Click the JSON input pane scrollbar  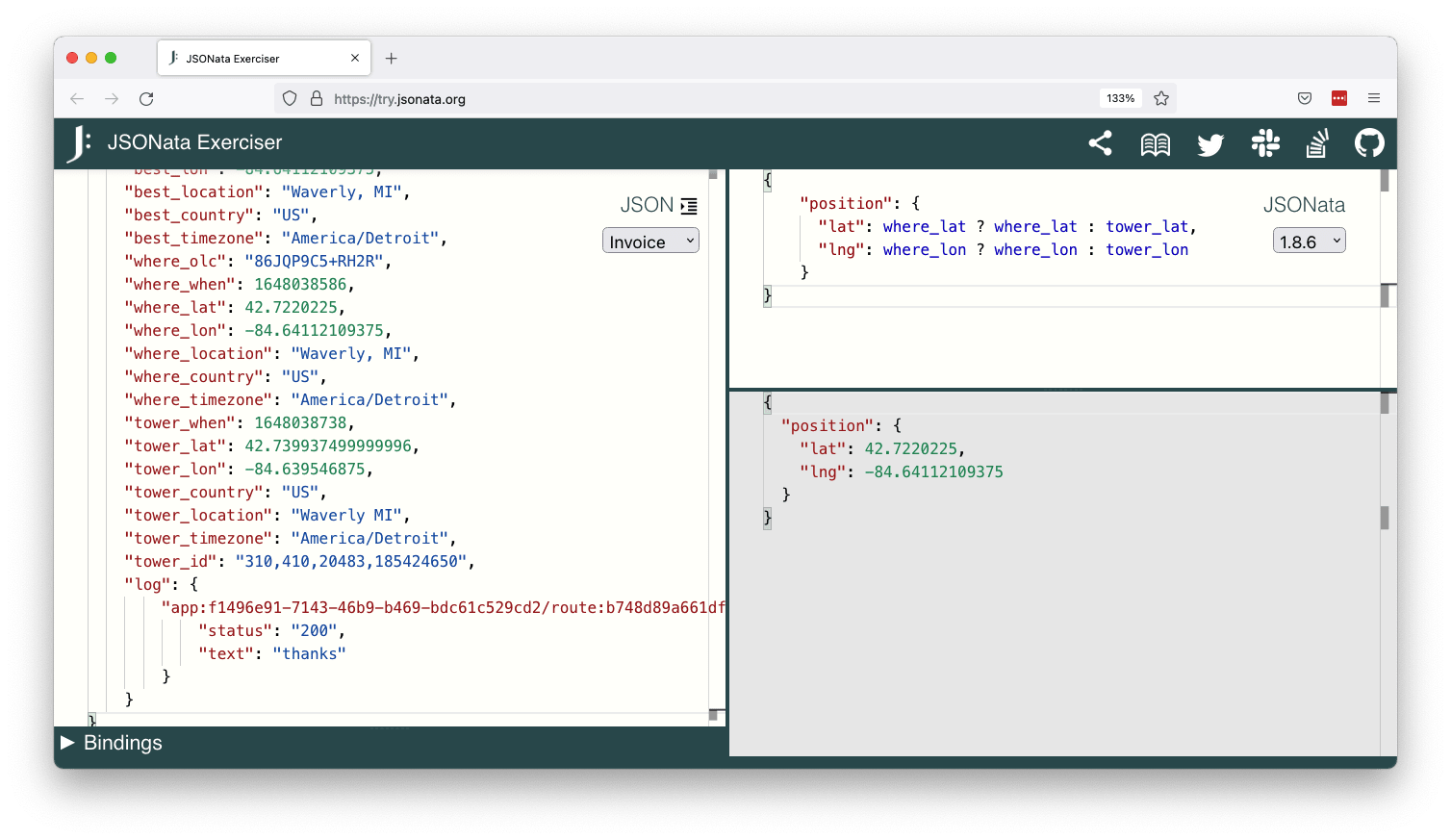click(x=713, y=443)
